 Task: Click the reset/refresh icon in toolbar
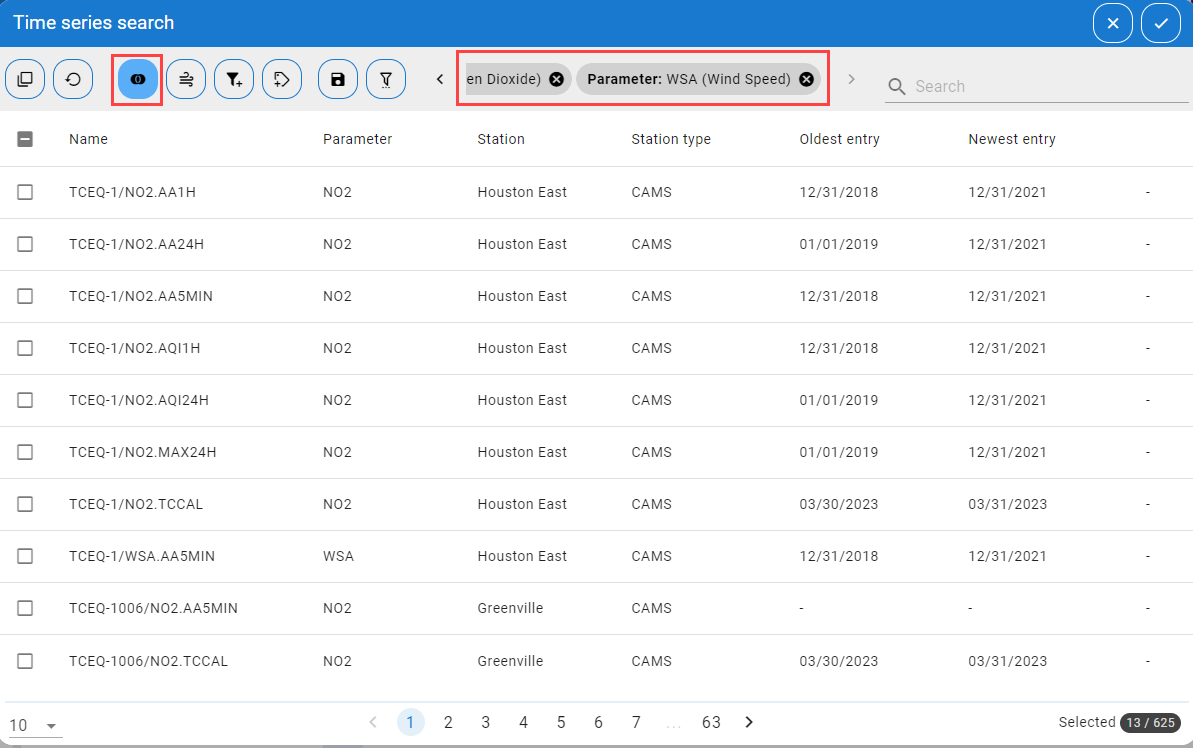tap(73, 79)
